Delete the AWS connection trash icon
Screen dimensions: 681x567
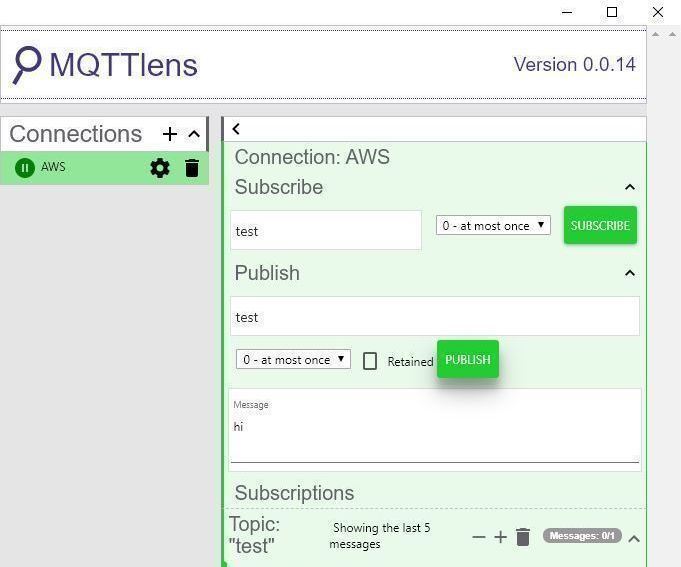(x=192, y=168)
